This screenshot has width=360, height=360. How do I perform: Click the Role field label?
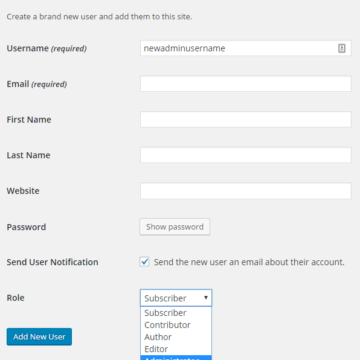[15, 298]
